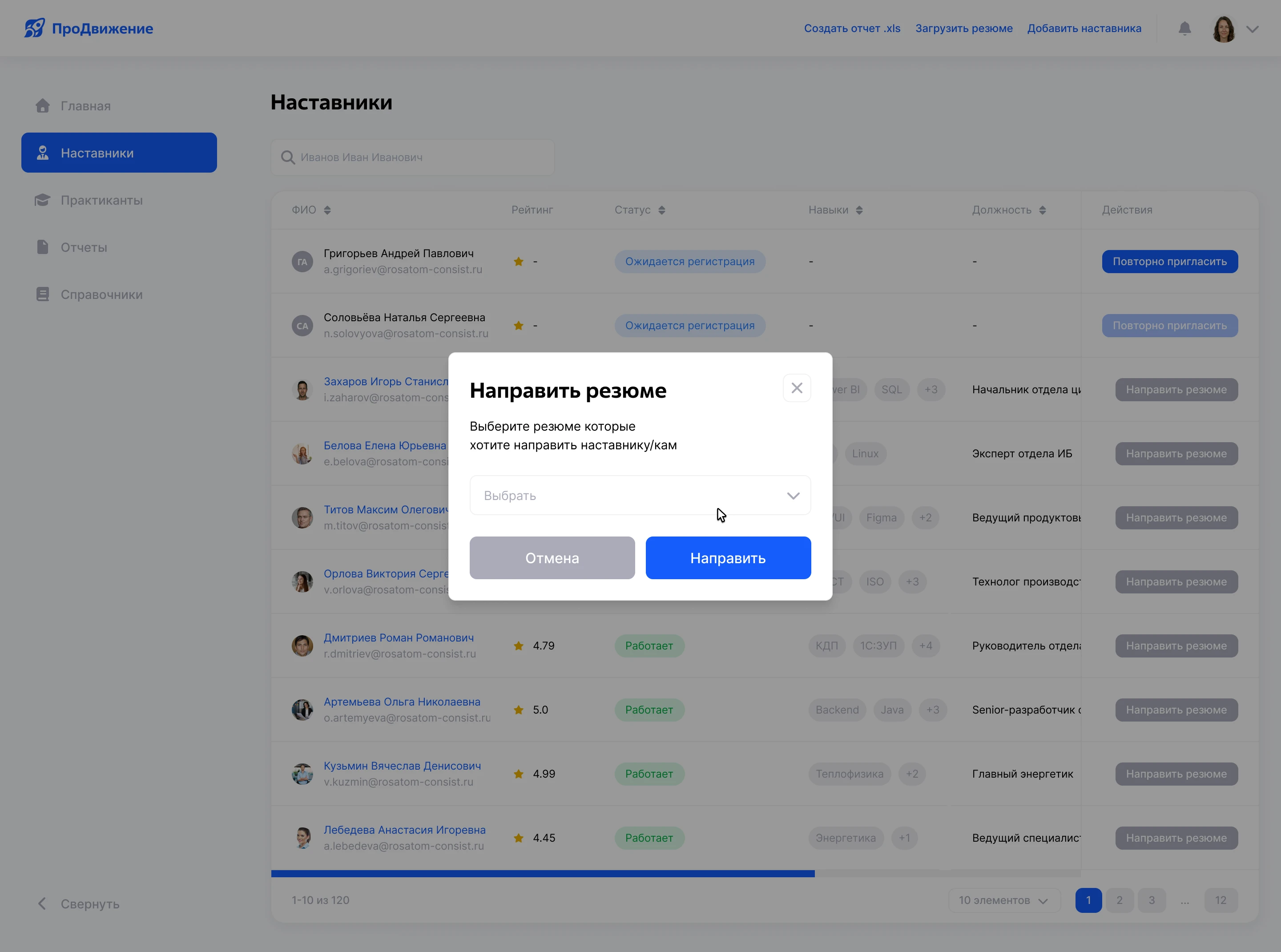Expand the user account menu chevron
Screen dimensions: 1281x952
click(1252, 29)
